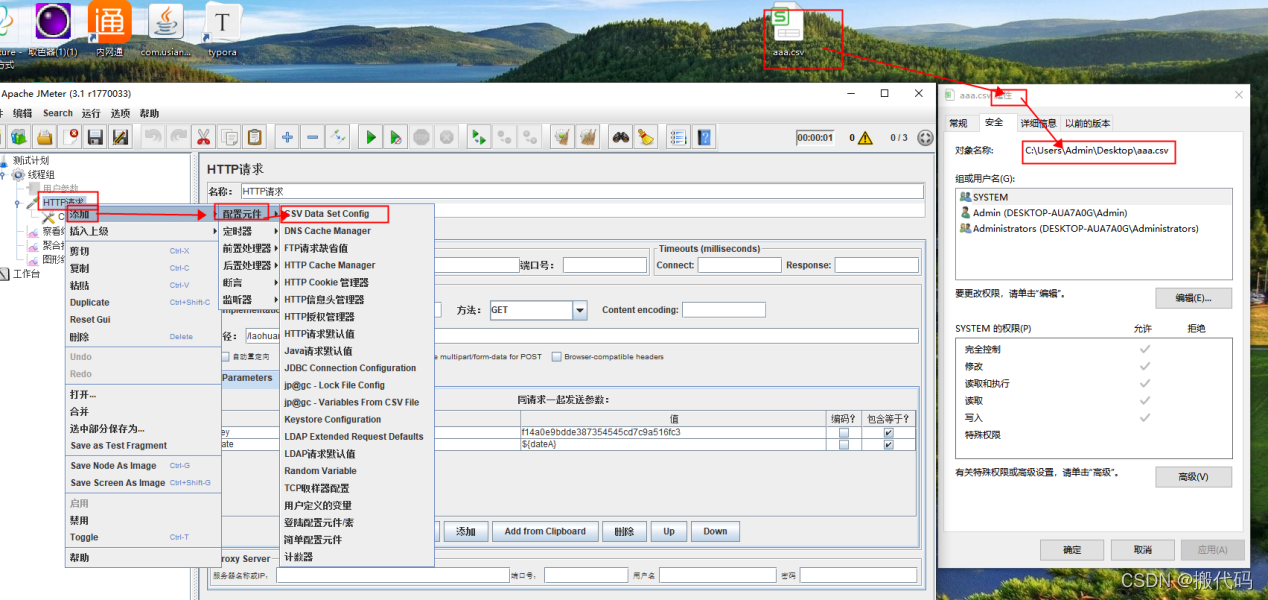Switch to 以前的版本 tab in properties dialog
The image size is (1268, 600).
pos(1087,123)
